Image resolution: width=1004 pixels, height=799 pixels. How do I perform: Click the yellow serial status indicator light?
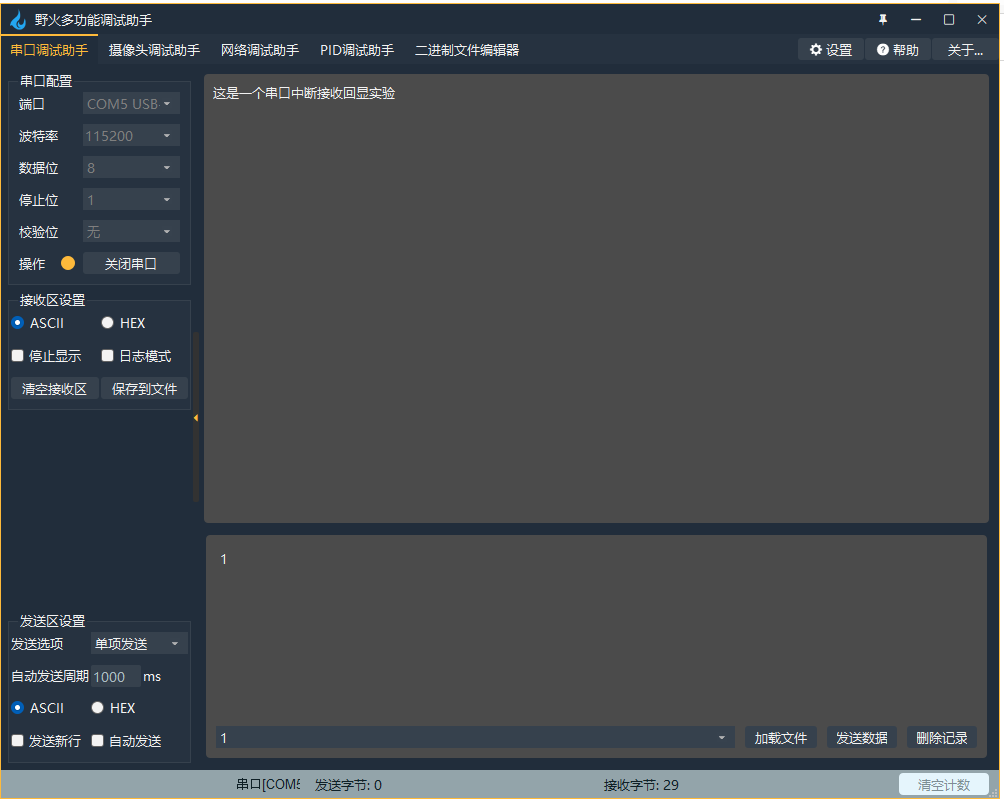coord(67,263)
